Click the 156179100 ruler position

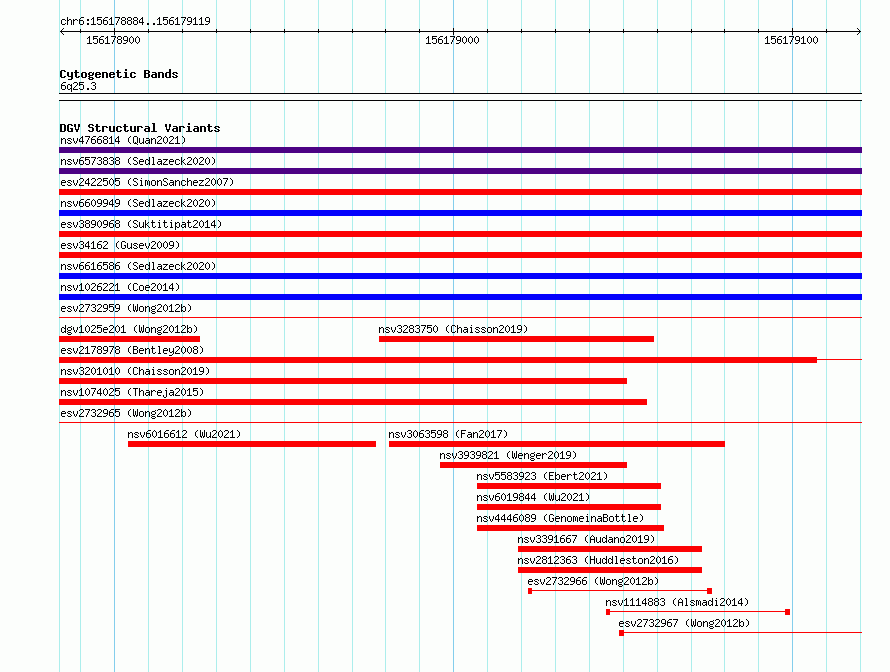pos(791,40)
